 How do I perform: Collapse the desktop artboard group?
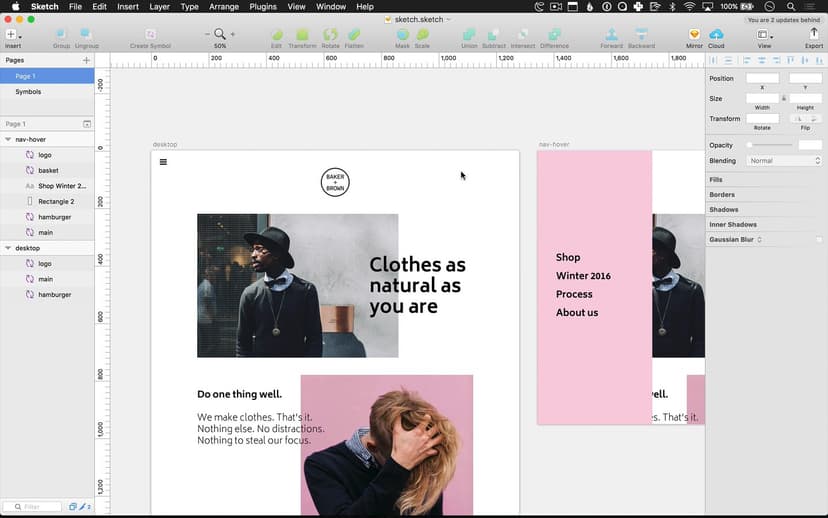click(x=8, y=248)
